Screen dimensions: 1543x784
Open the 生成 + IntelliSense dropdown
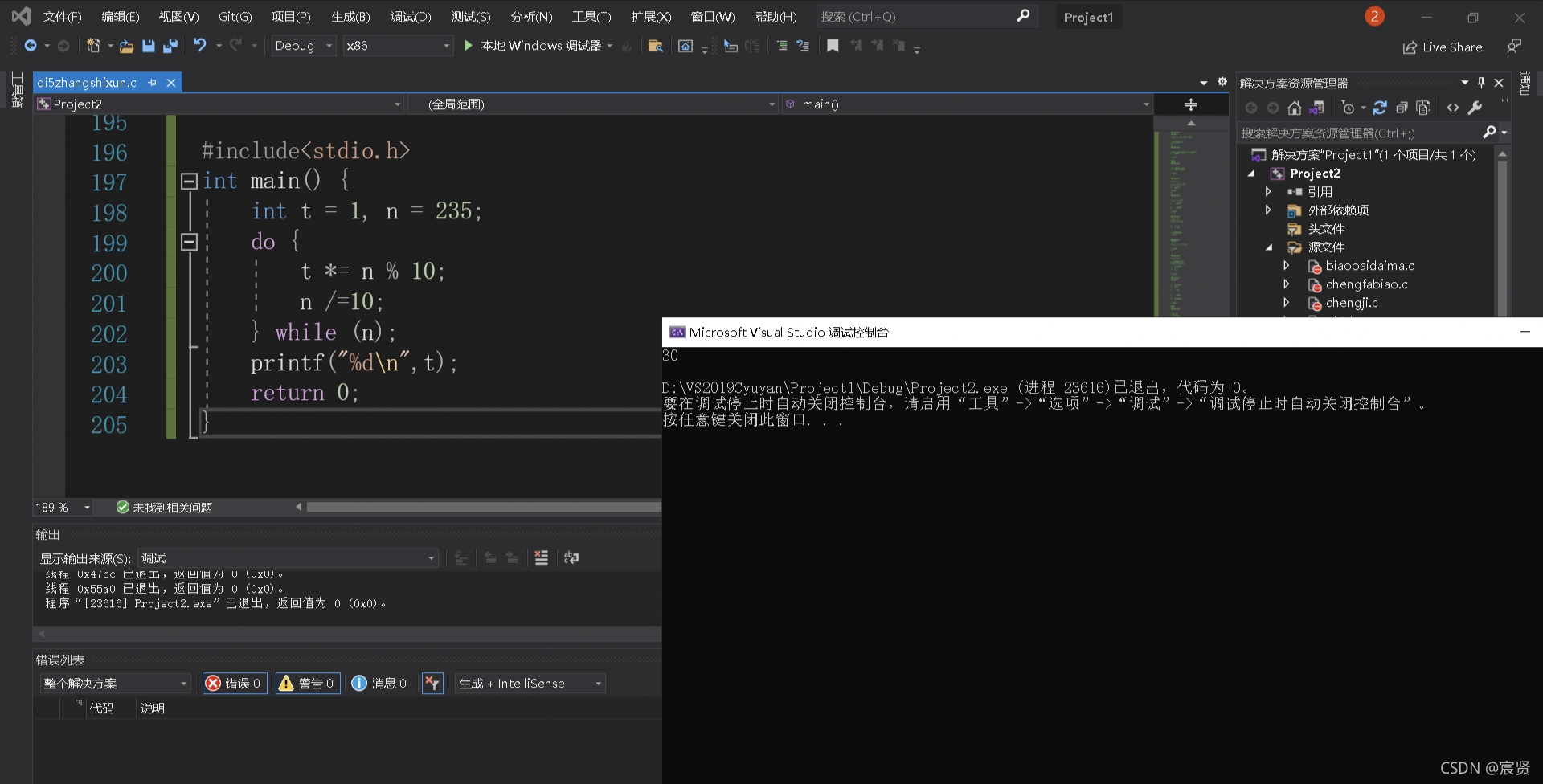(530, 684)
